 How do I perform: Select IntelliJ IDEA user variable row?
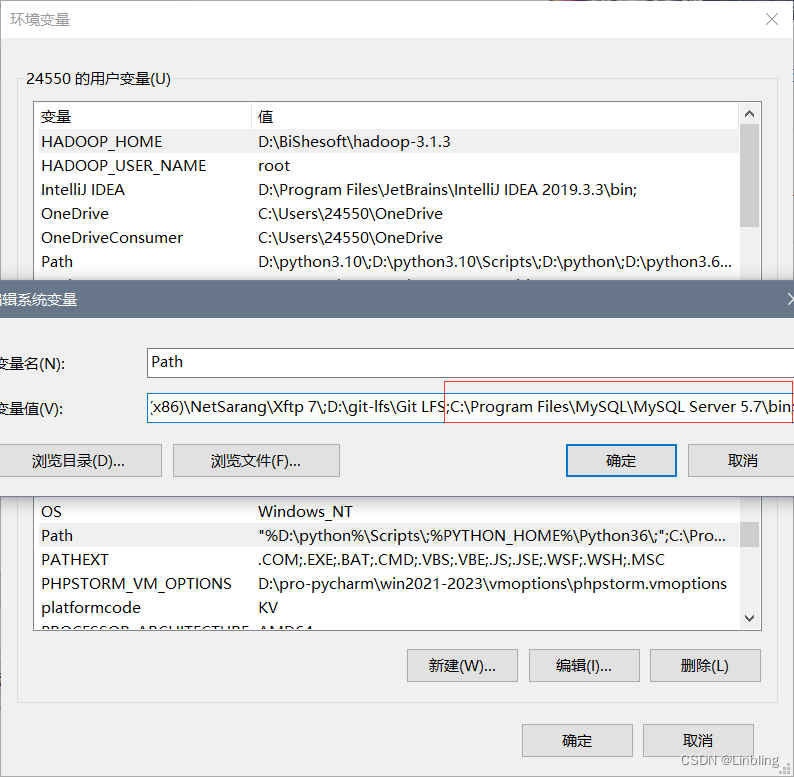388,189
